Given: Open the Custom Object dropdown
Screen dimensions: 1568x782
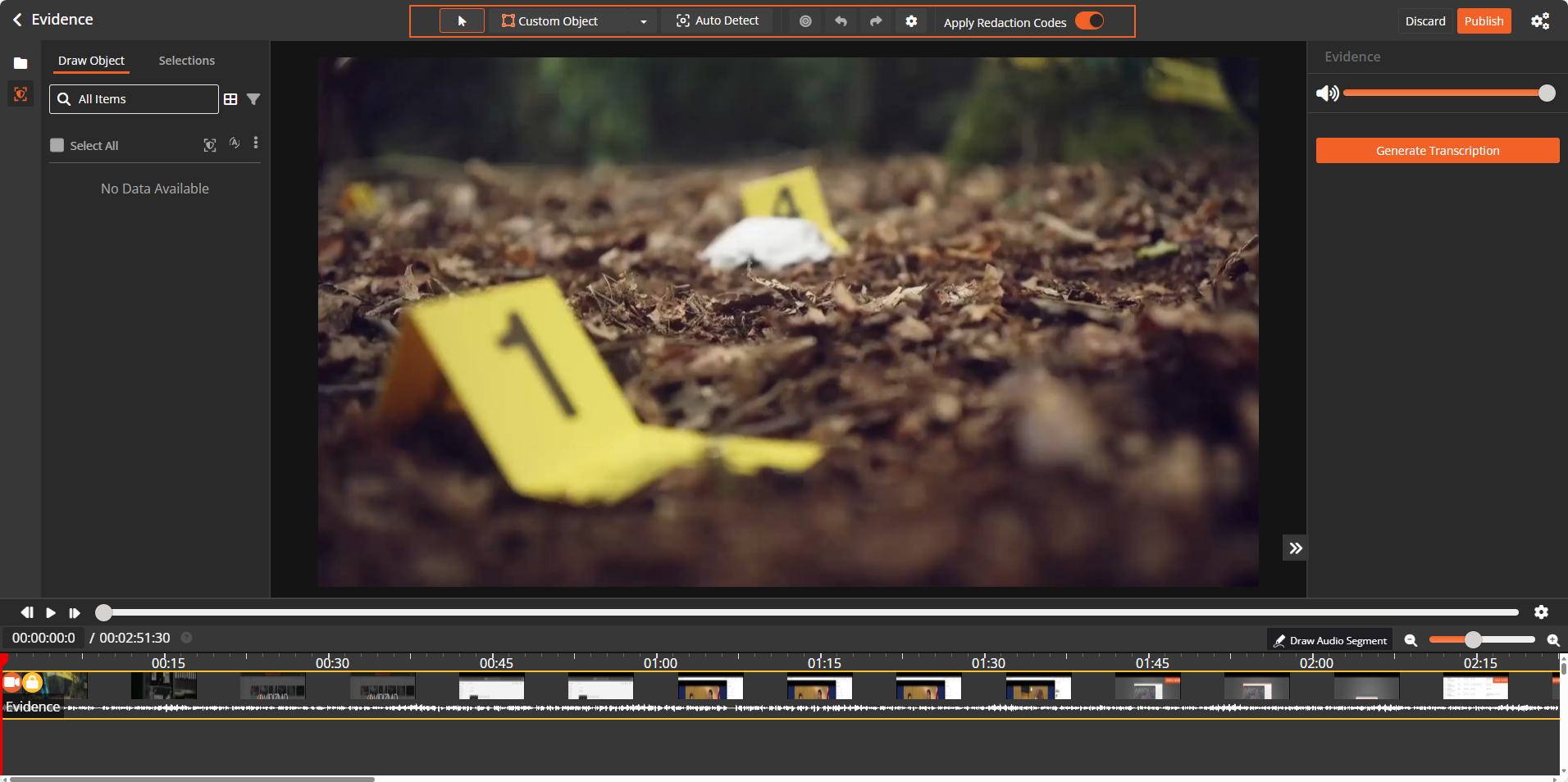Looking at the screenshot, I should pyautogui.click(x=643, y=21).
